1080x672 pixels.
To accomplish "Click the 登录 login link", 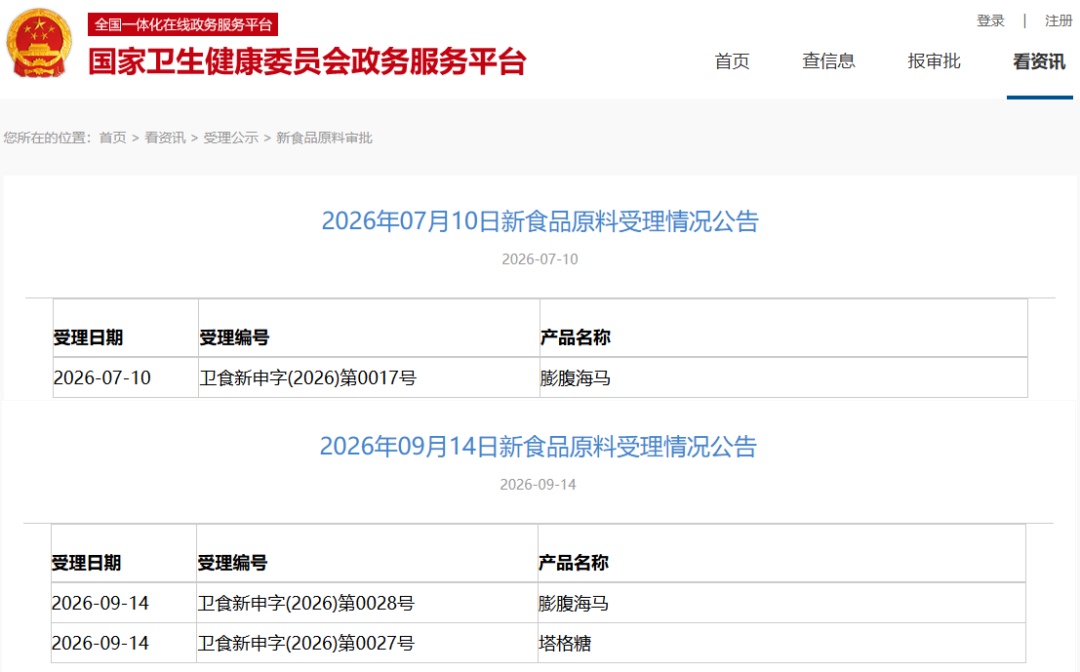I will point(990,21).
